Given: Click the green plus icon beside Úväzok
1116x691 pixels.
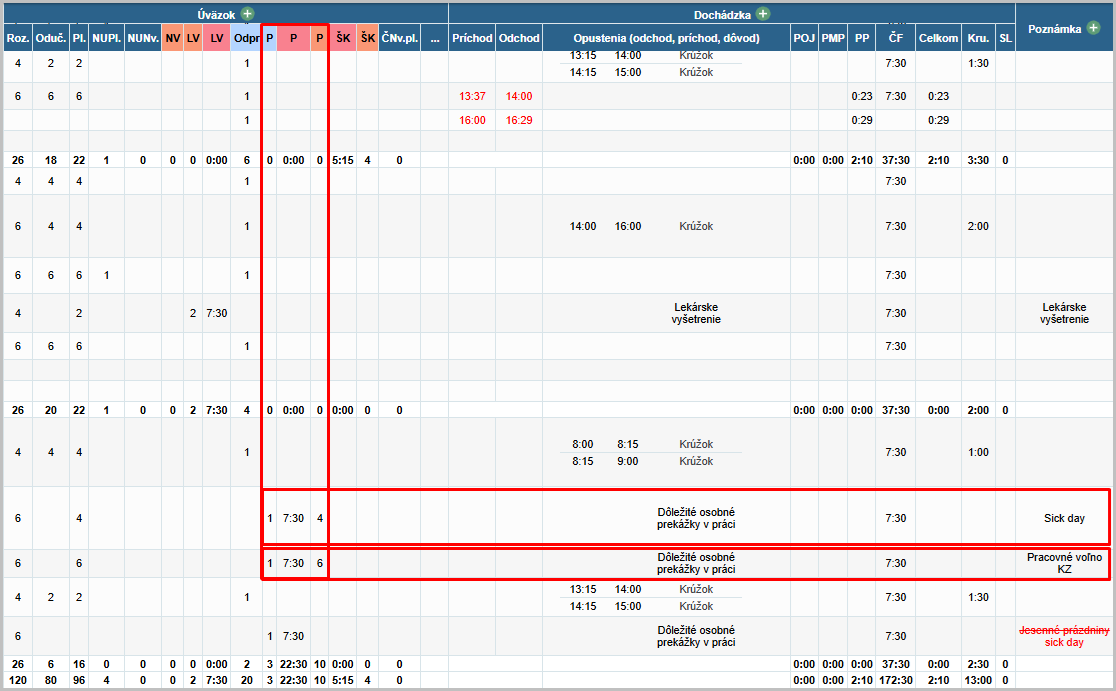Looking at the screenshot, I should click(247, 15).
